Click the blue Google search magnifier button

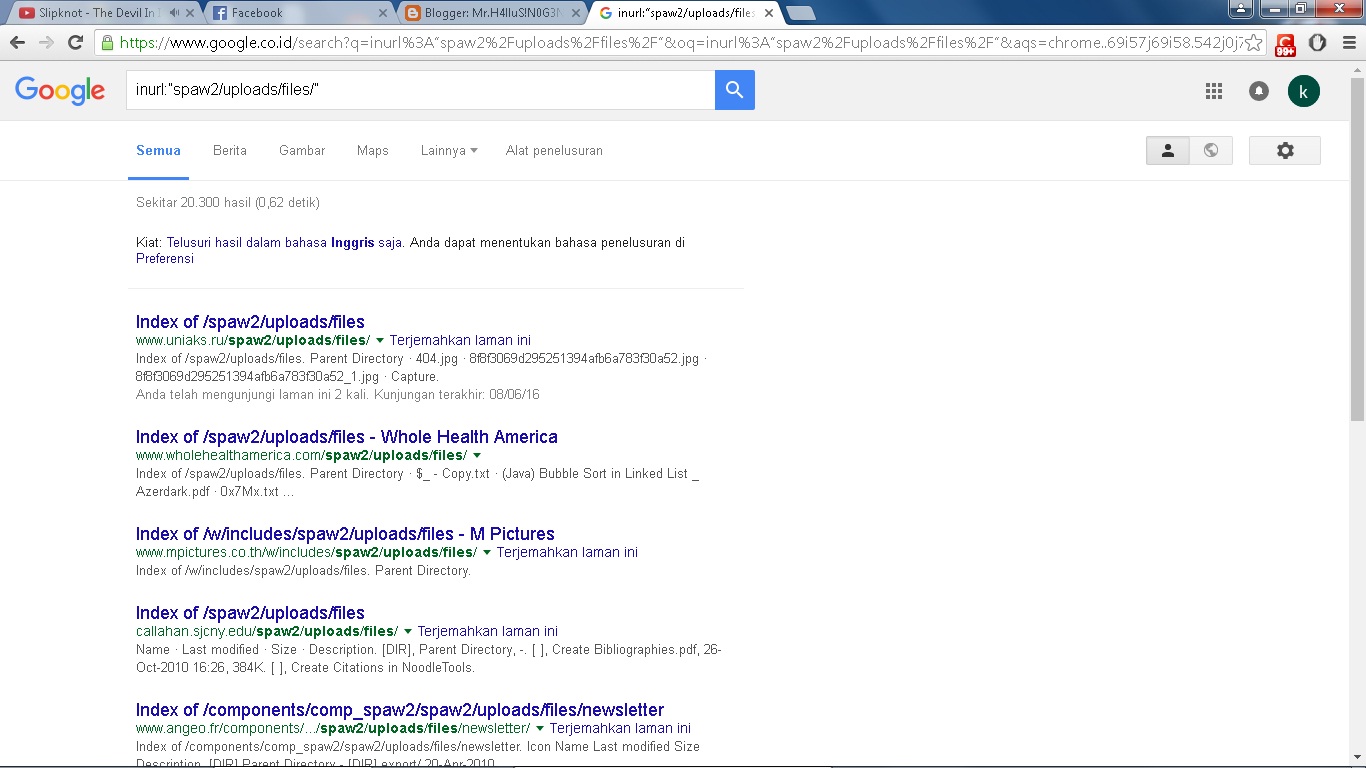735,90
